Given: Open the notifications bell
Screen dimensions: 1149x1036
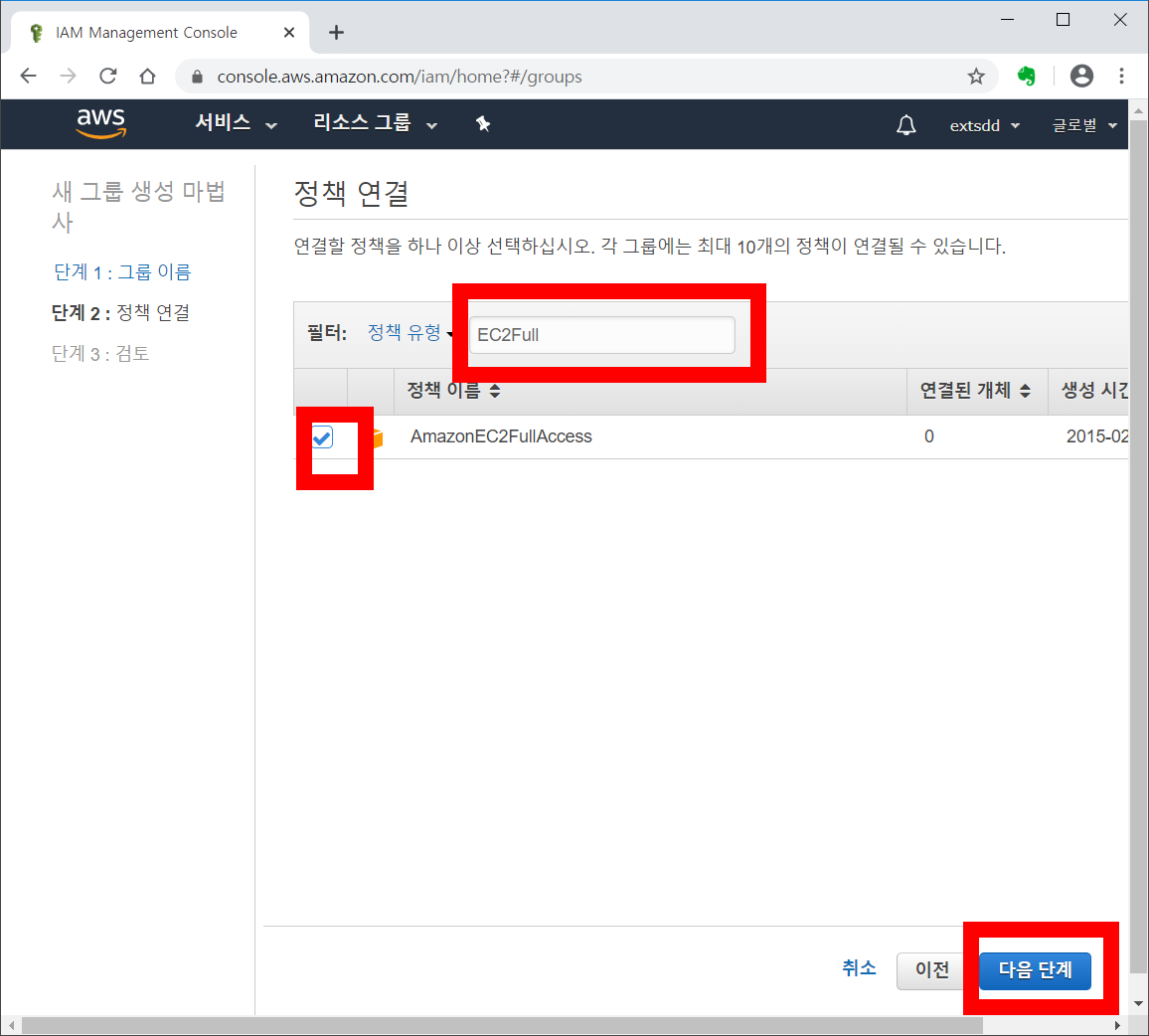Looking at the screenshot, I should click(906, 125).
